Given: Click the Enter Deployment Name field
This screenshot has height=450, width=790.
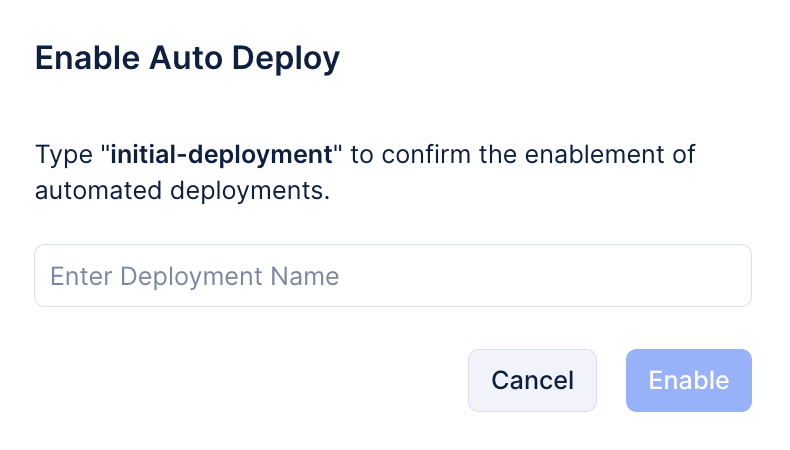Looking at the screenshot, I should click(392, 276).
